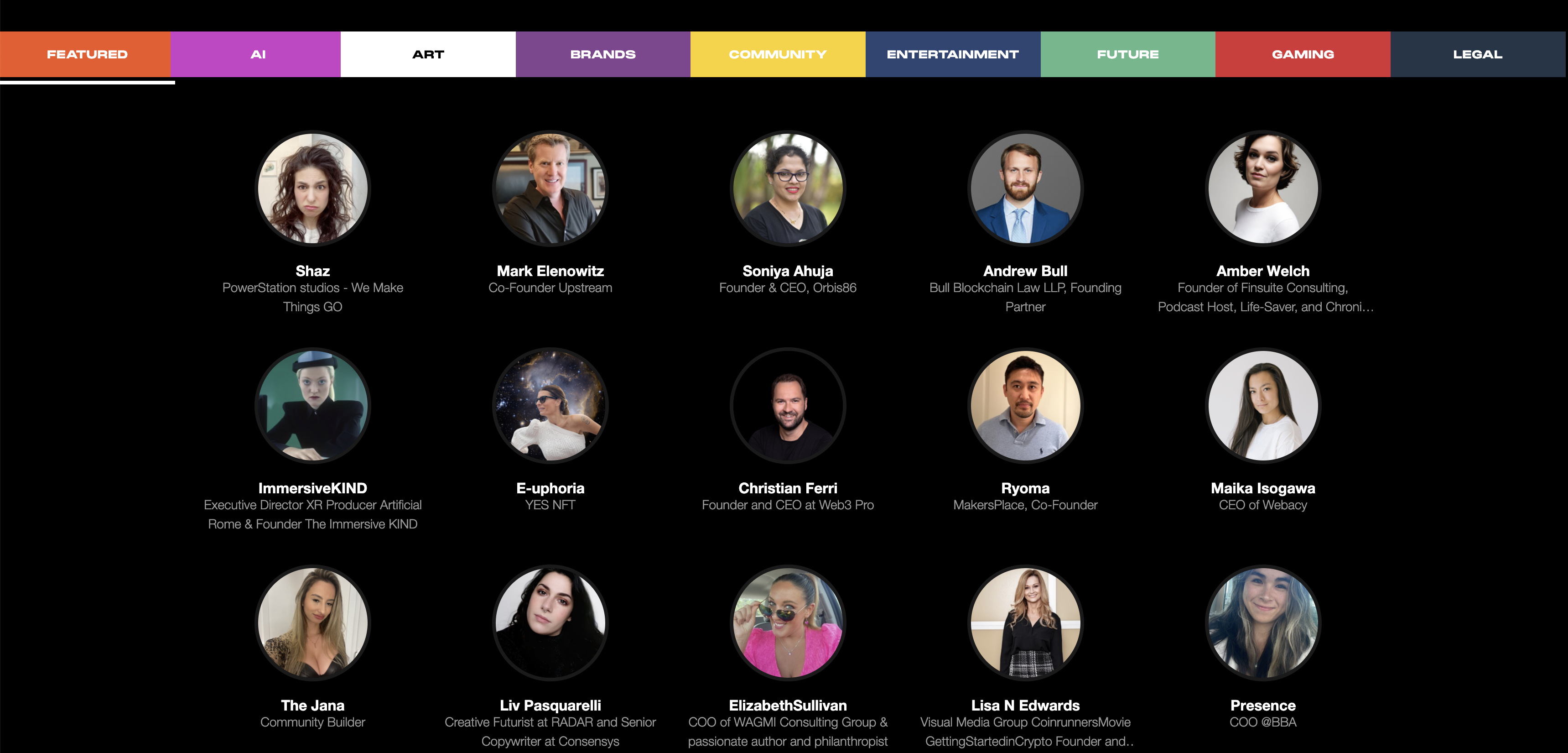Screen dimensions: 1568x753
Task: Select the Maika Isogawa speaker entry
Action: click(1263, 488)
